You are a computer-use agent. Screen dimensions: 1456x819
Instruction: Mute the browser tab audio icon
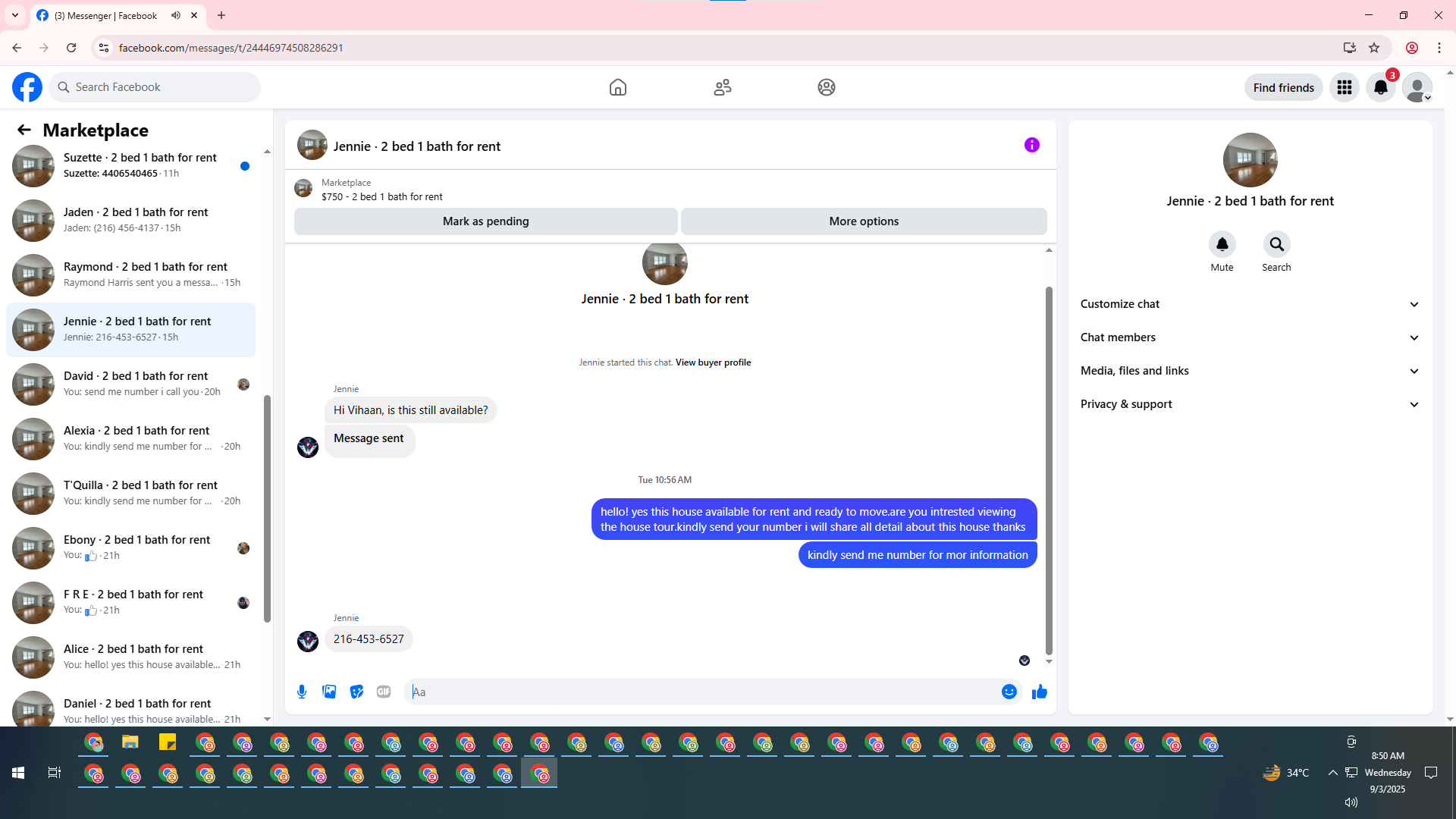176,15
